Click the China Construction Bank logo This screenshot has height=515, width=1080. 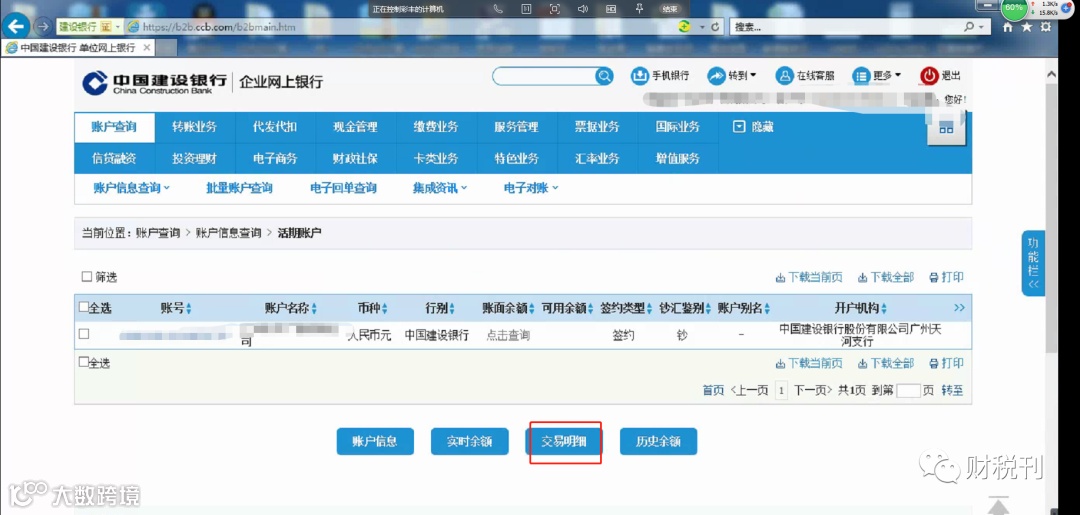pyautogui.click(x=155, y=83)
